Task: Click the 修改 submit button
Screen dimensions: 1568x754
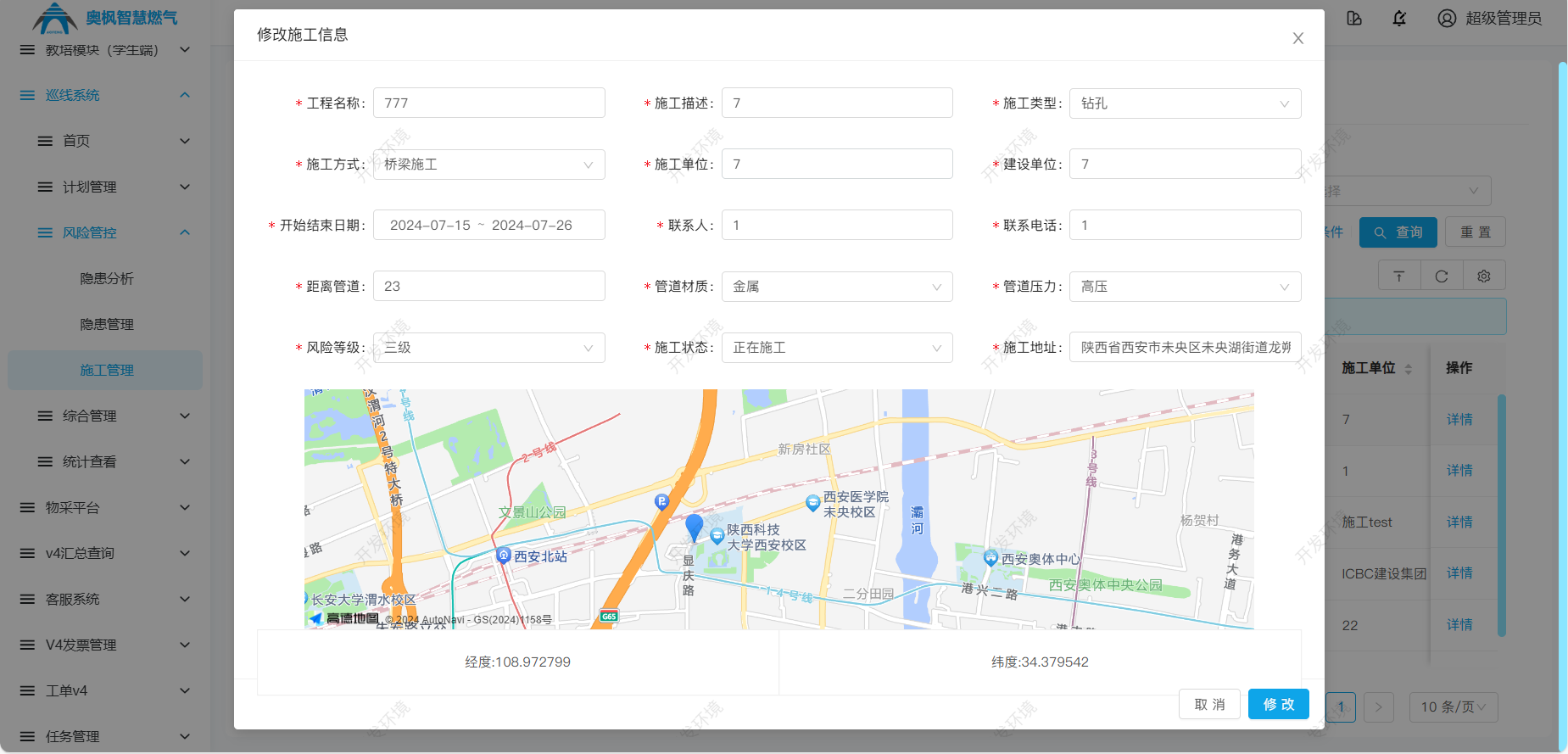Action: (x=1279, y=704)
